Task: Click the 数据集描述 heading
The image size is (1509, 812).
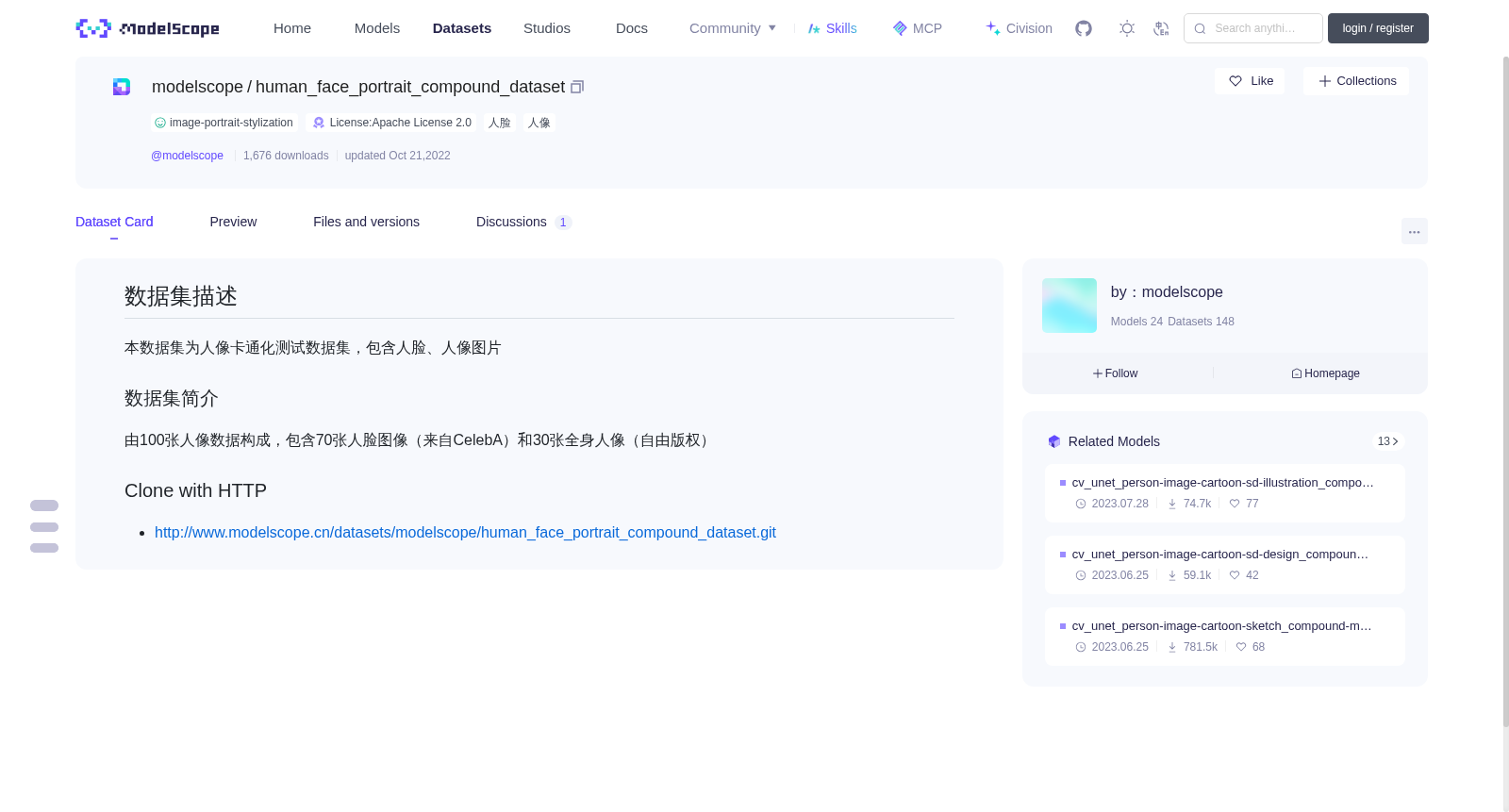Action: pyautogui.click(x=181, y=296)
